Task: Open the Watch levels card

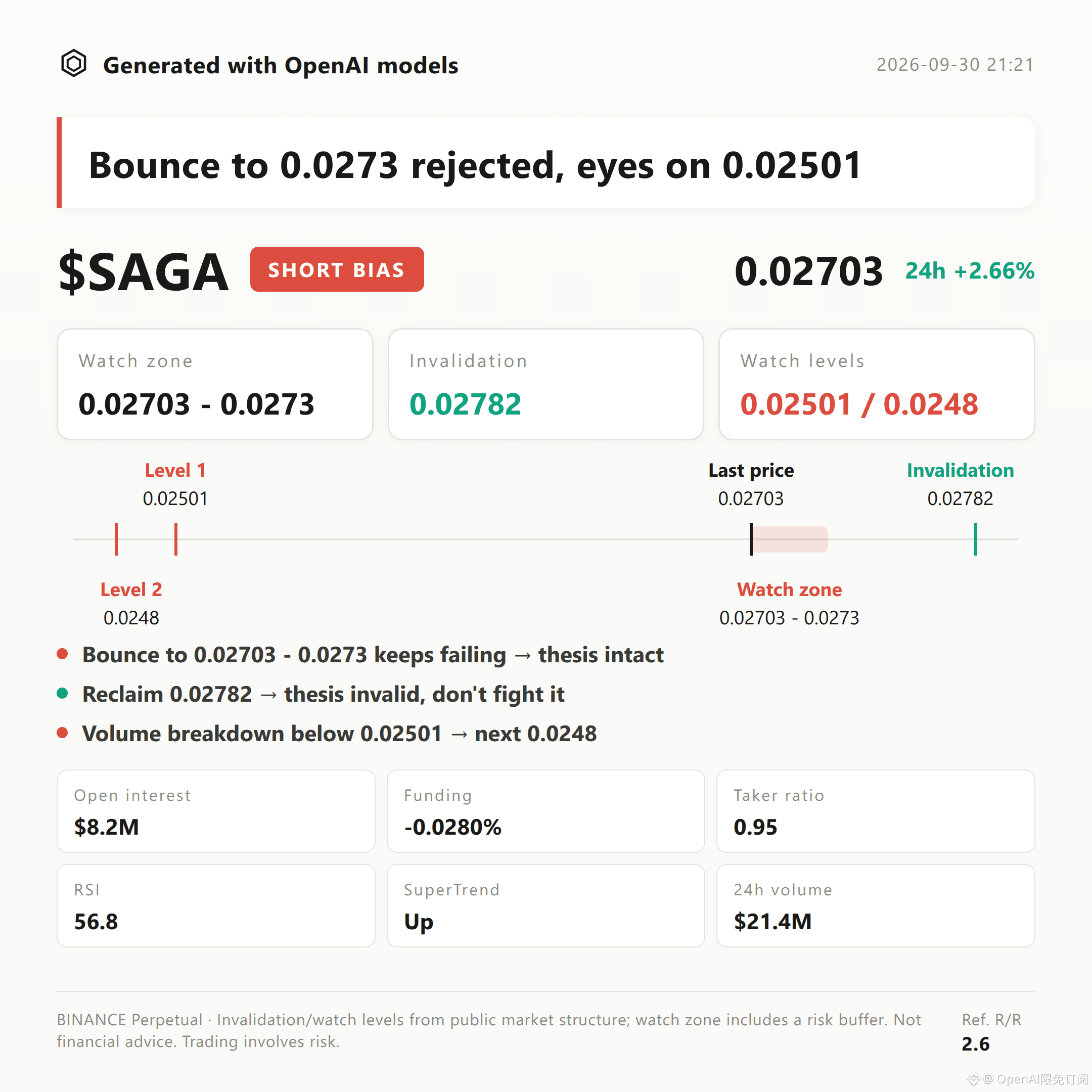Action: pyautogui.click(x=877, y=384)
